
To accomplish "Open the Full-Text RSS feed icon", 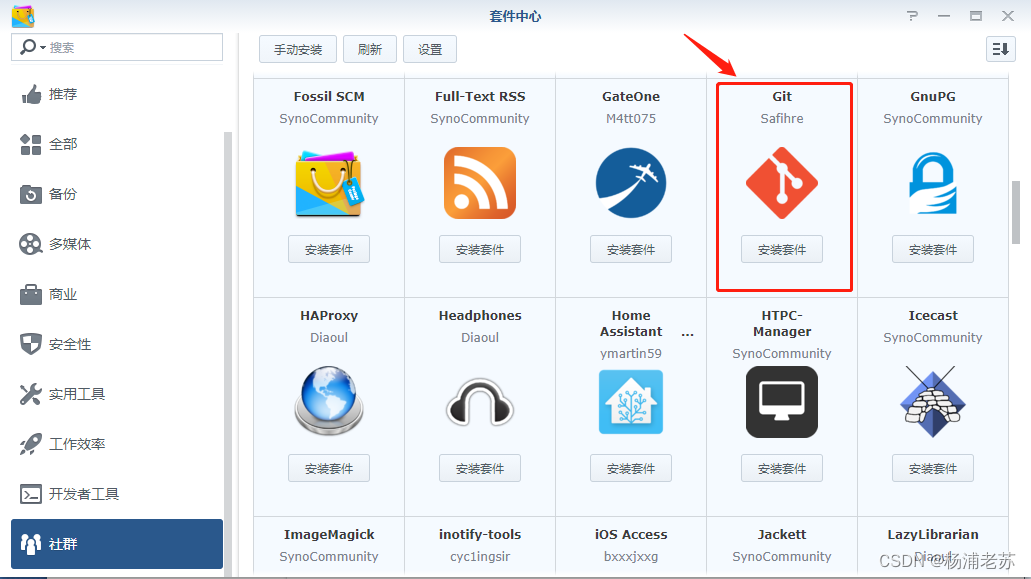I will click(x=480, y=183).
